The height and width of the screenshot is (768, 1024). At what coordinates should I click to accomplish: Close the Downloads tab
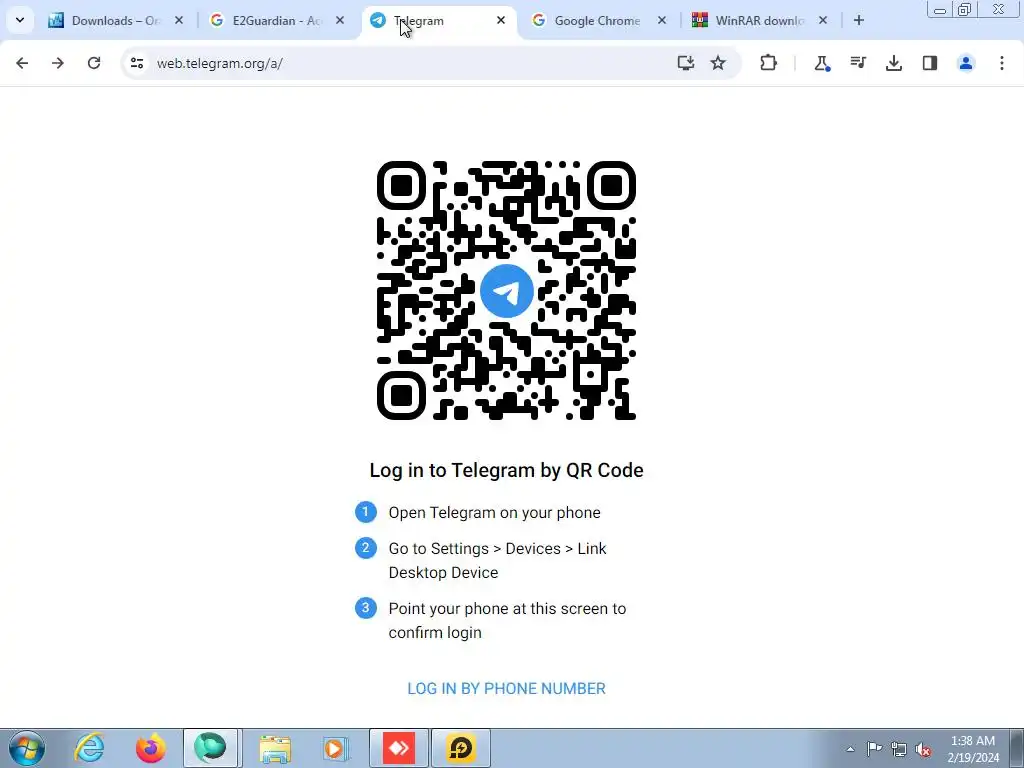coord(179,21)
